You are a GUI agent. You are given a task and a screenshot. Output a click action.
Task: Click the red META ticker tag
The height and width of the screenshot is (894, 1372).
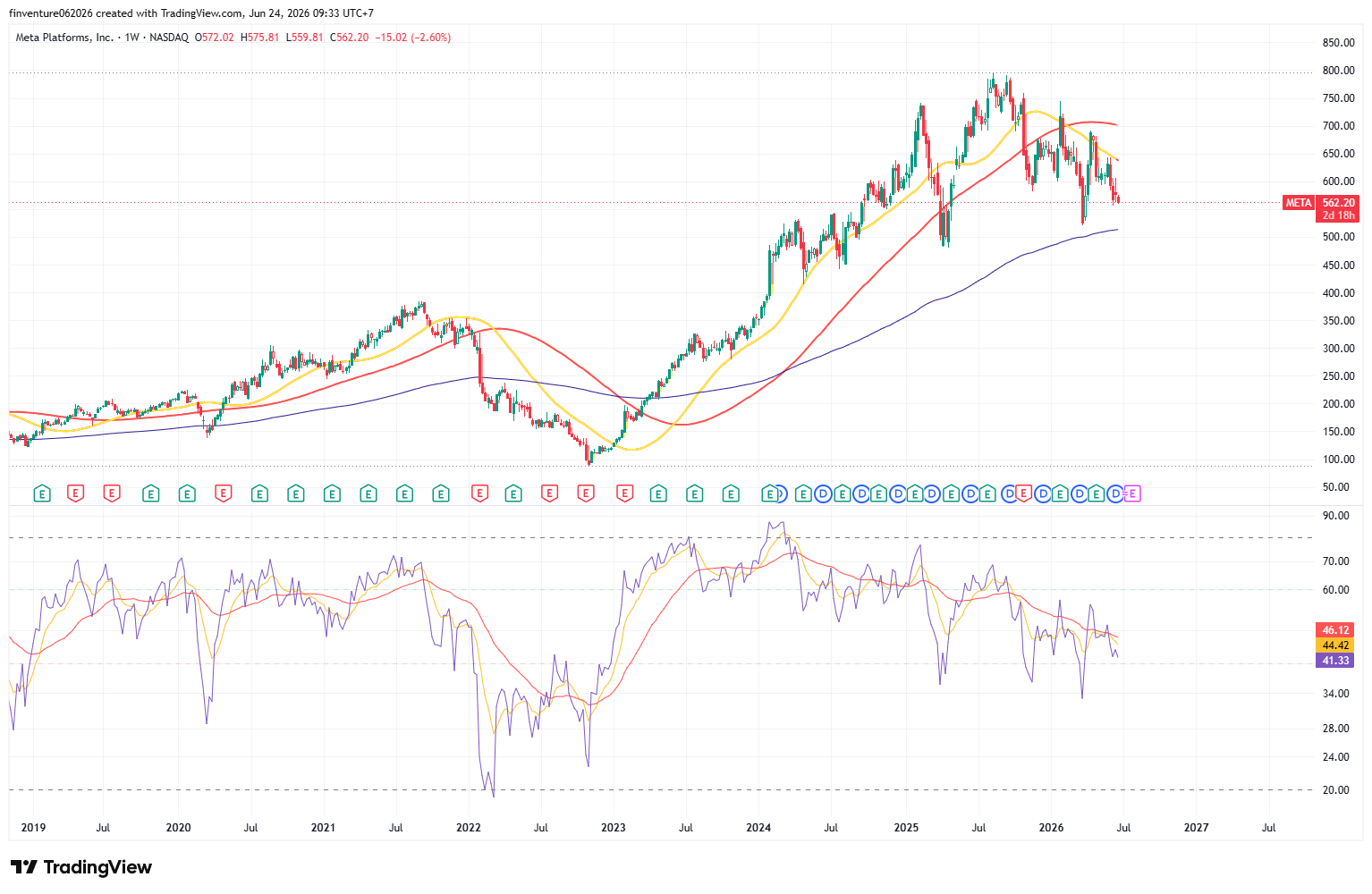[x=1299, y=203]
